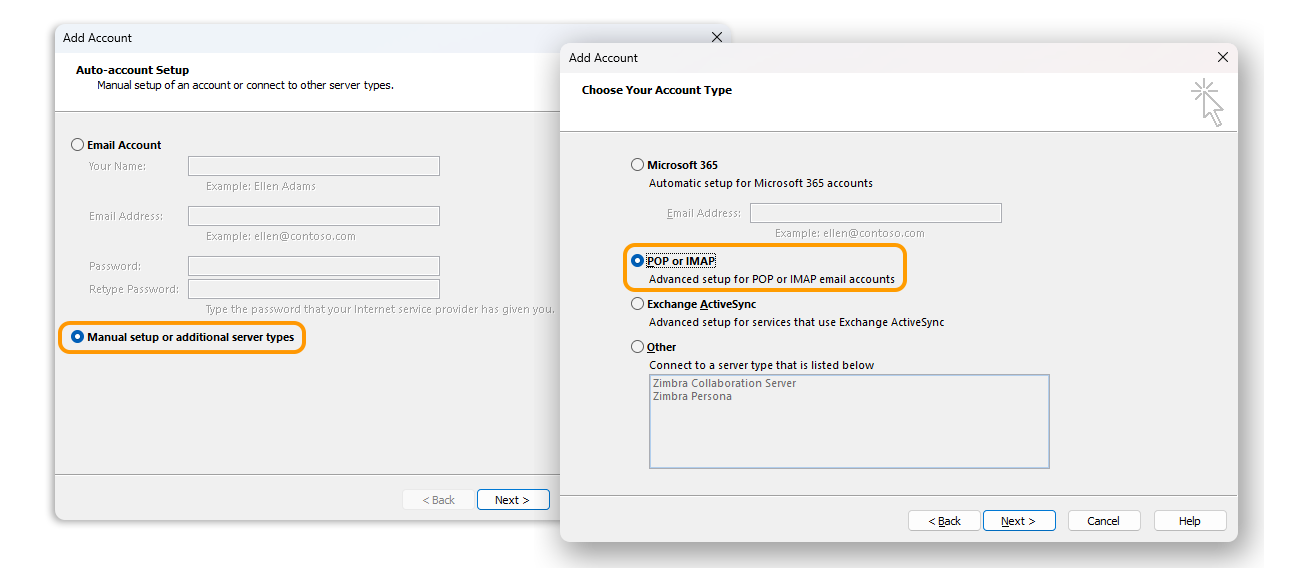
Task: Choose the Microsoft 365 account type
Action: (638, 165)
